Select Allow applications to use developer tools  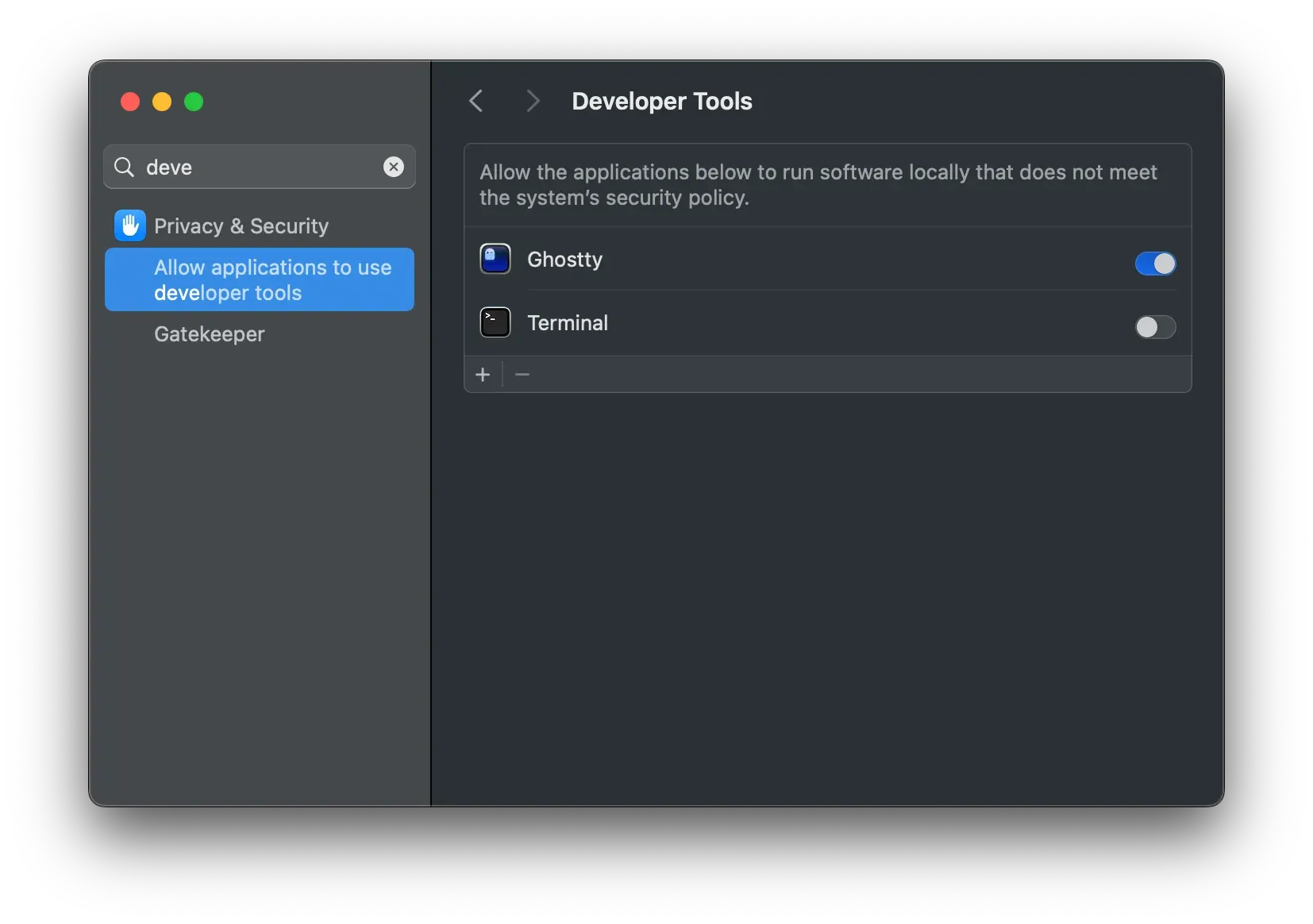click(x=260, y=279)
